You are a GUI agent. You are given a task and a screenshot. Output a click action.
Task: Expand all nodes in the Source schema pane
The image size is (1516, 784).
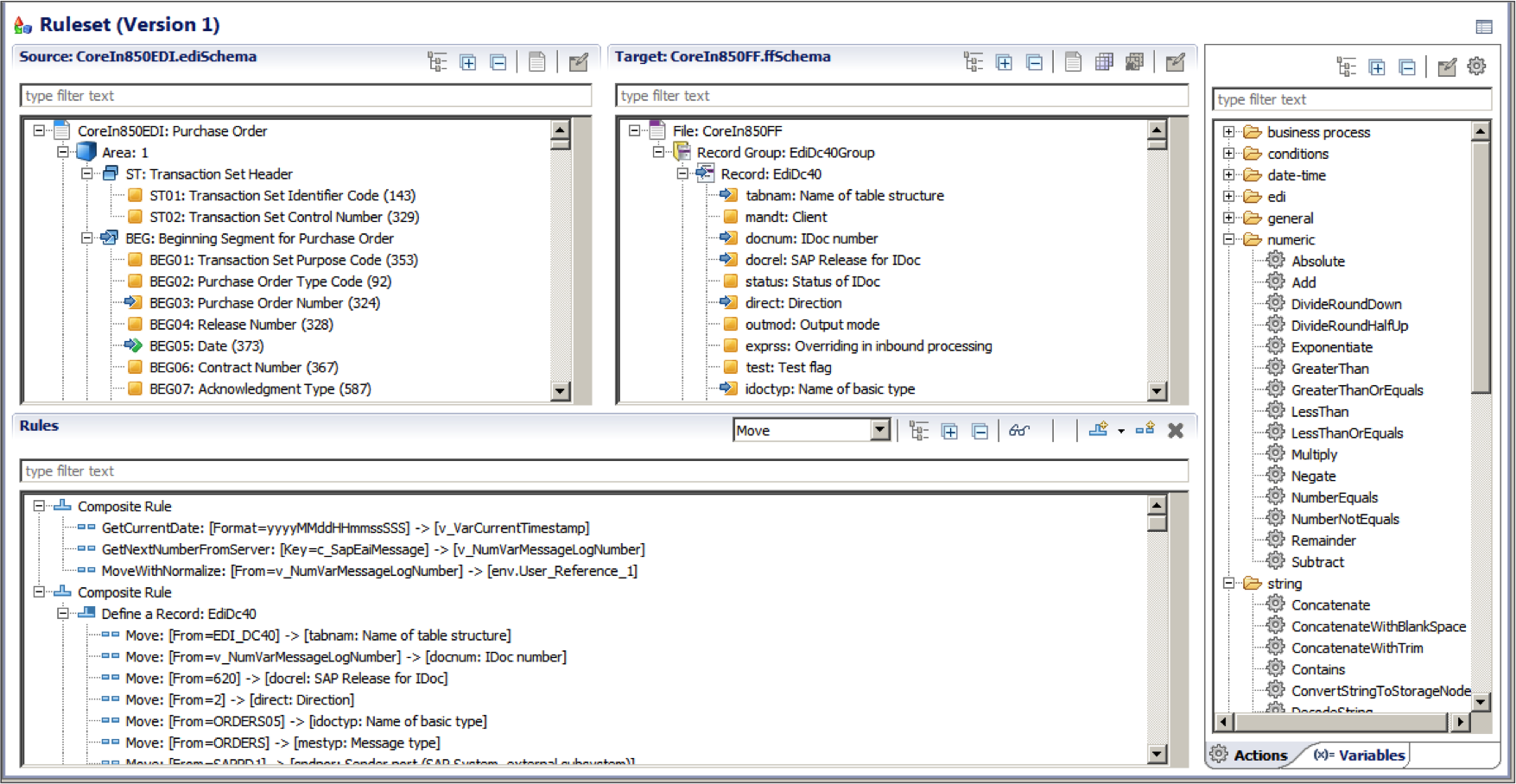(x=468, y=62)
